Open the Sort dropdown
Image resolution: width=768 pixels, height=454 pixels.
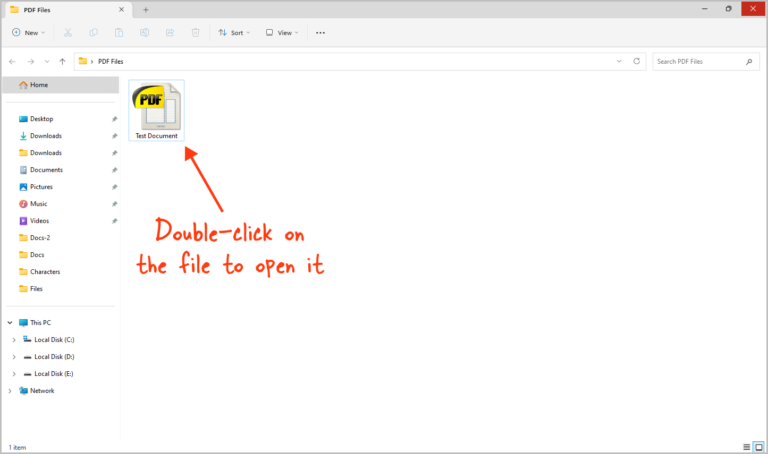[x=234, y=33]
